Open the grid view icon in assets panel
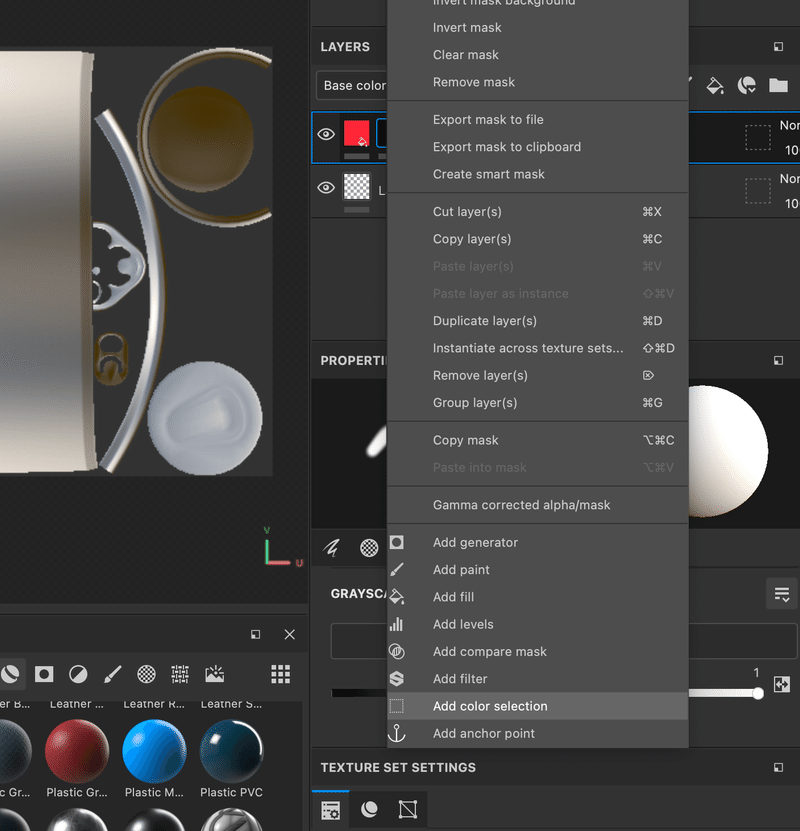This screenshot has height=831, width=800. pyautogui.click(x=280, y=674)
